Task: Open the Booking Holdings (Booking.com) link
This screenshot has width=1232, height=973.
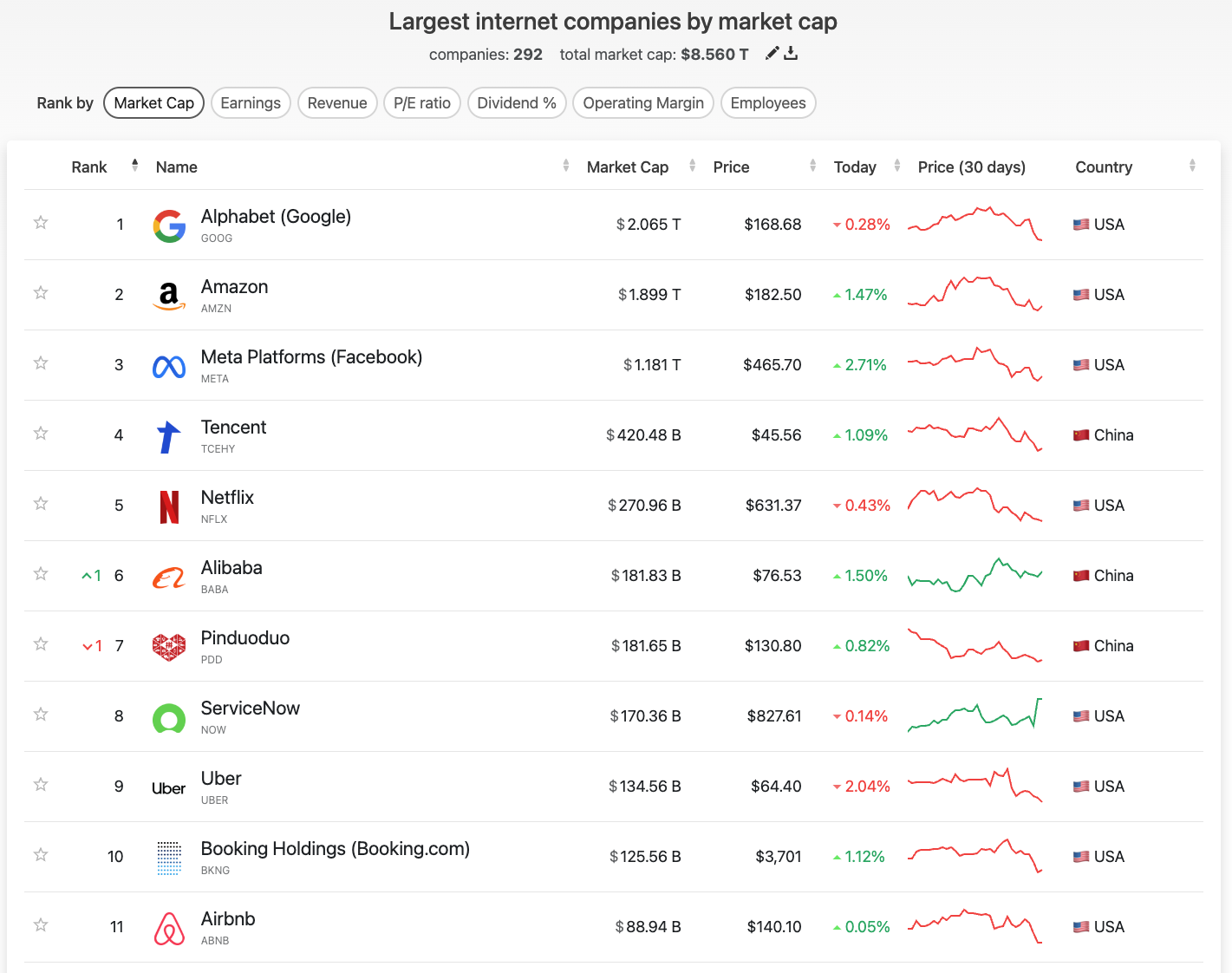Action: [x=335, y=849]
